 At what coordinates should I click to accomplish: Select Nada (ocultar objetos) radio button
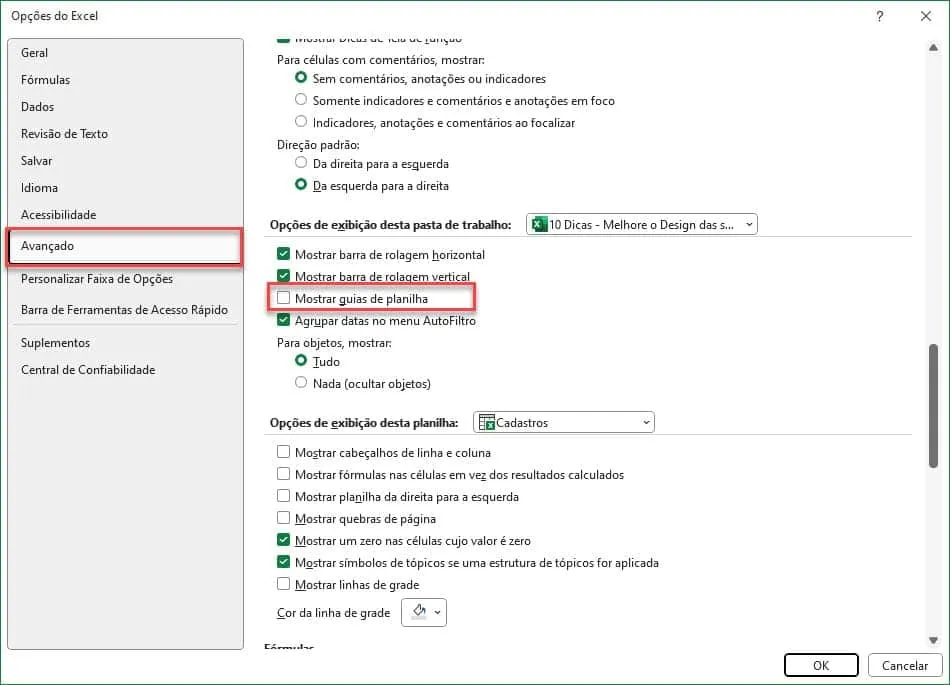[301, 383]
